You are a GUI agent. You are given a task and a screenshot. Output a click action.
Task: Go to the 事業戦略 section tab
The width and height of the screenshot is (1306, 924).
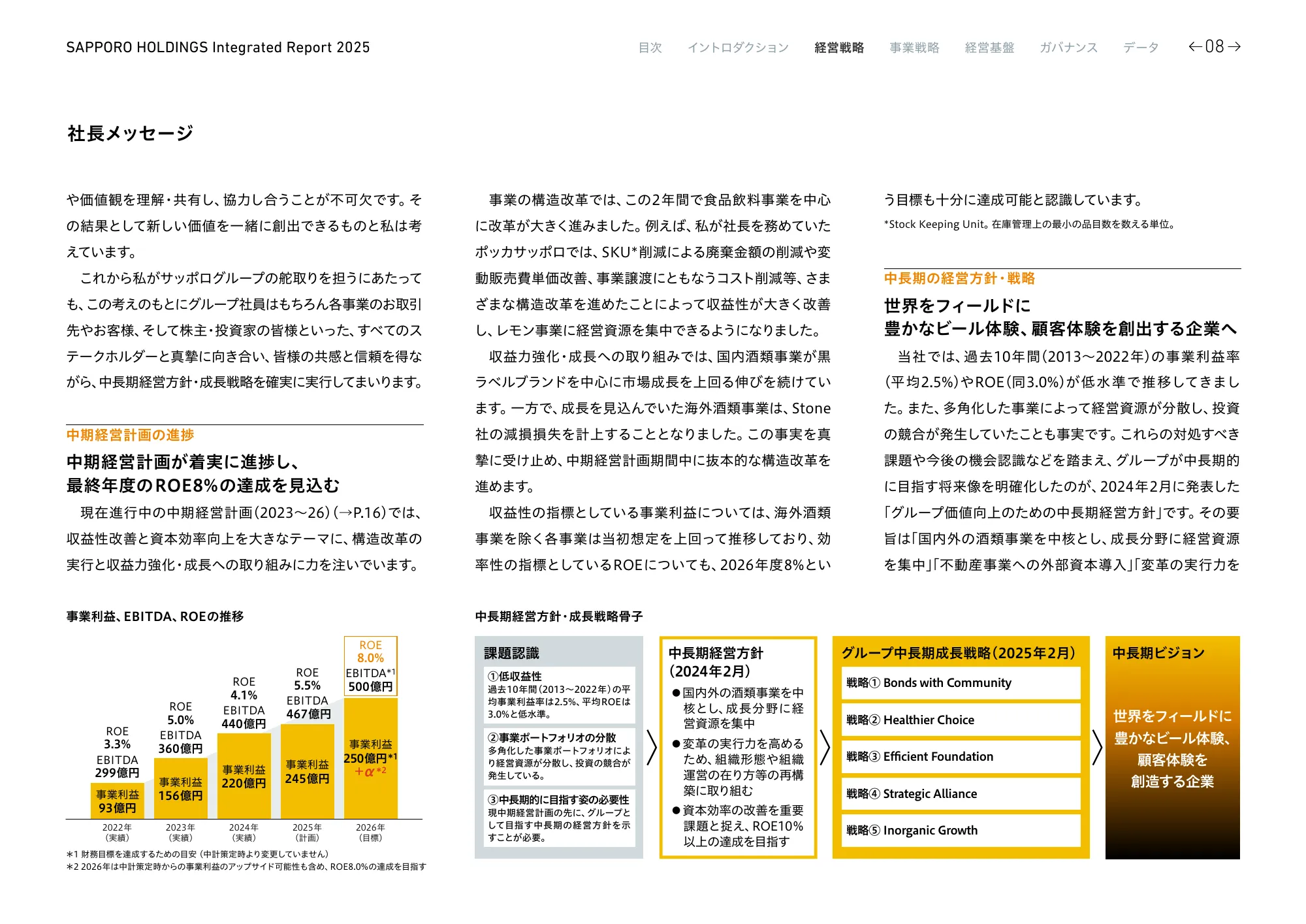[x=914, y=48]
